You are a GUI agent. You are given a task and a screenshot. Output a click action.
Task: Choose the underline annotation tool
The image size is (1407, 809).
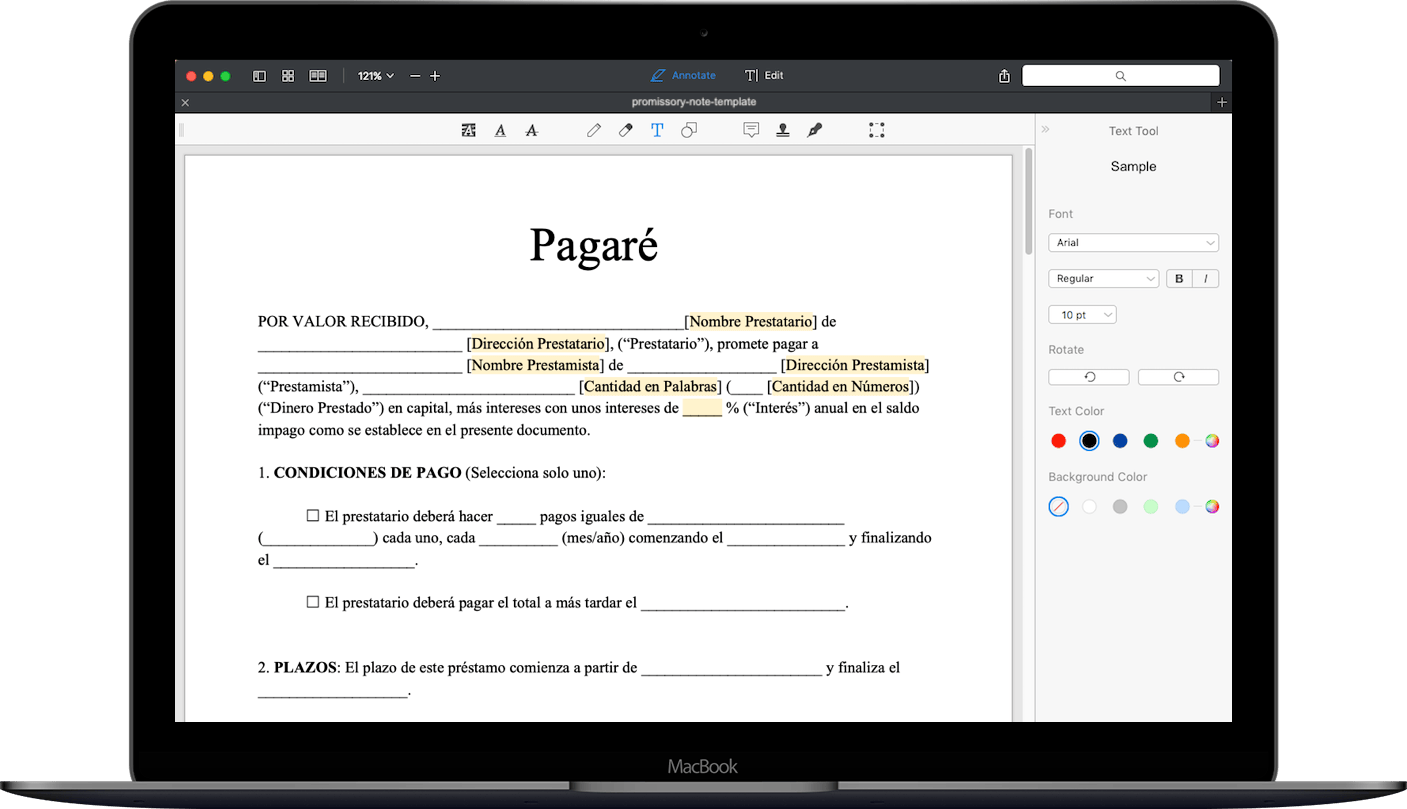click(500, 130)
